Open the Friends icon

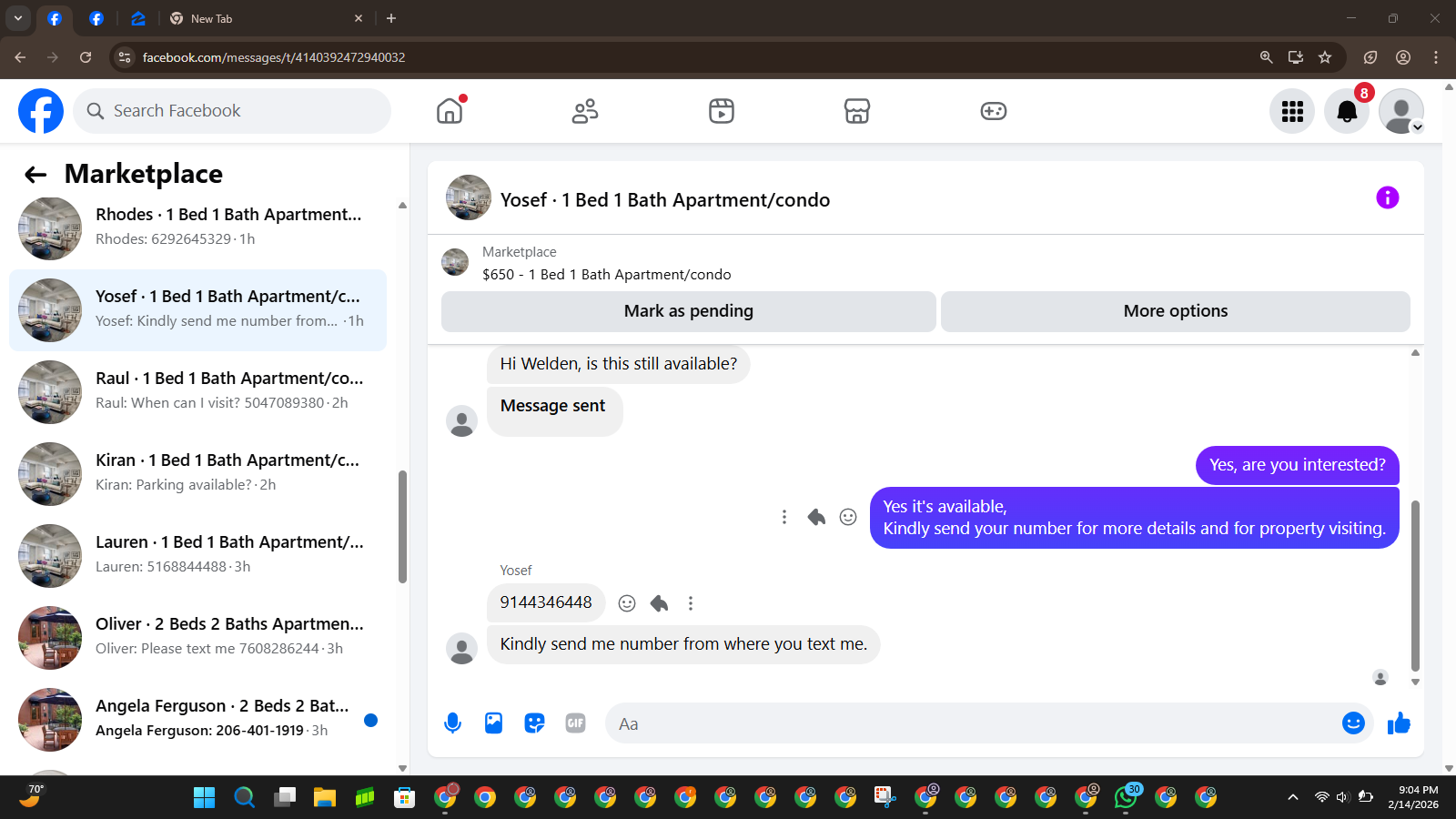point(585,111)
